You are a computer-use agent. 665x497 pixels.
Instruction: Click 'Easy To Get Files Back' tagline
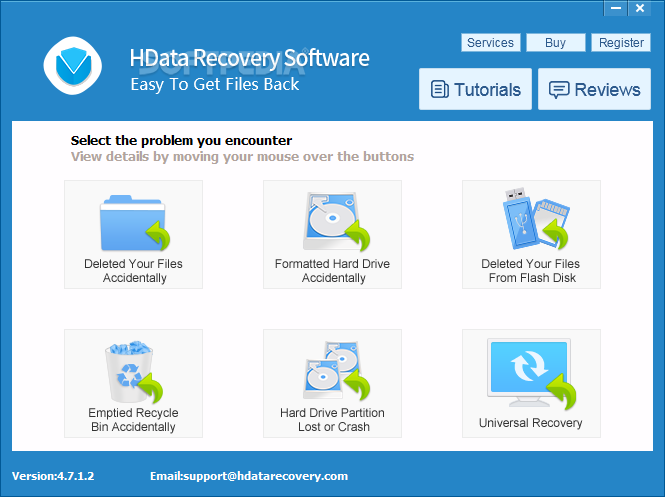[215, 84]
